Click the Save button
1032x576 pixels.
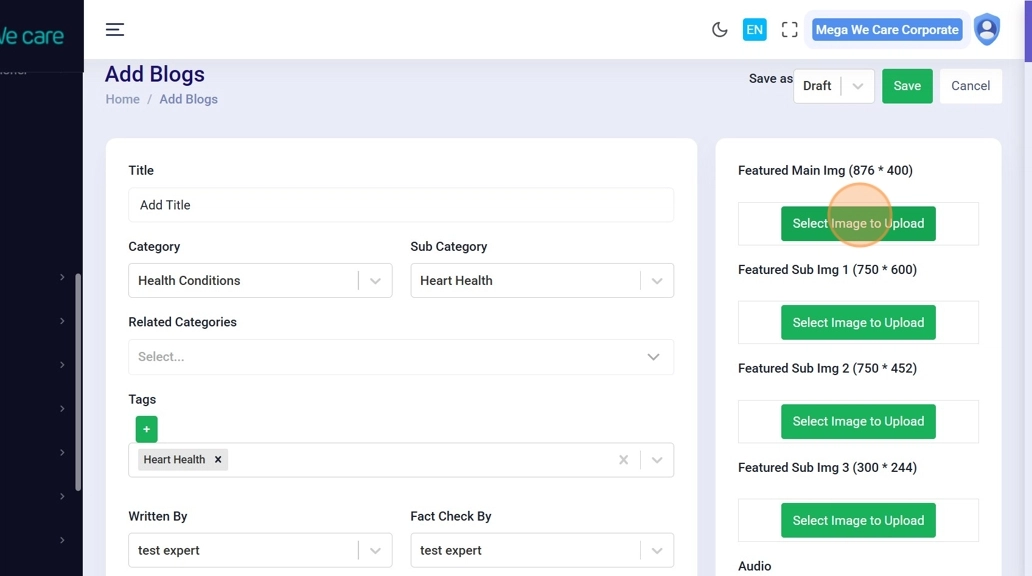pyautogui.click(x=907, y=86)
